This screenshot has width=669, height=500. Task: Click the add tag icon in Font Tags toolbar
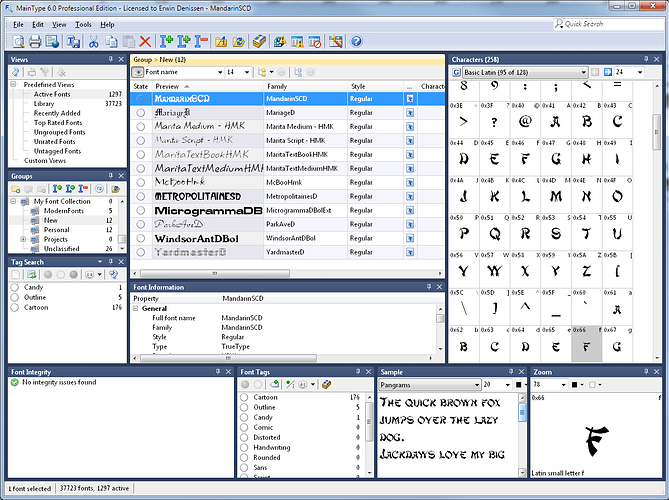pos(275,384)
